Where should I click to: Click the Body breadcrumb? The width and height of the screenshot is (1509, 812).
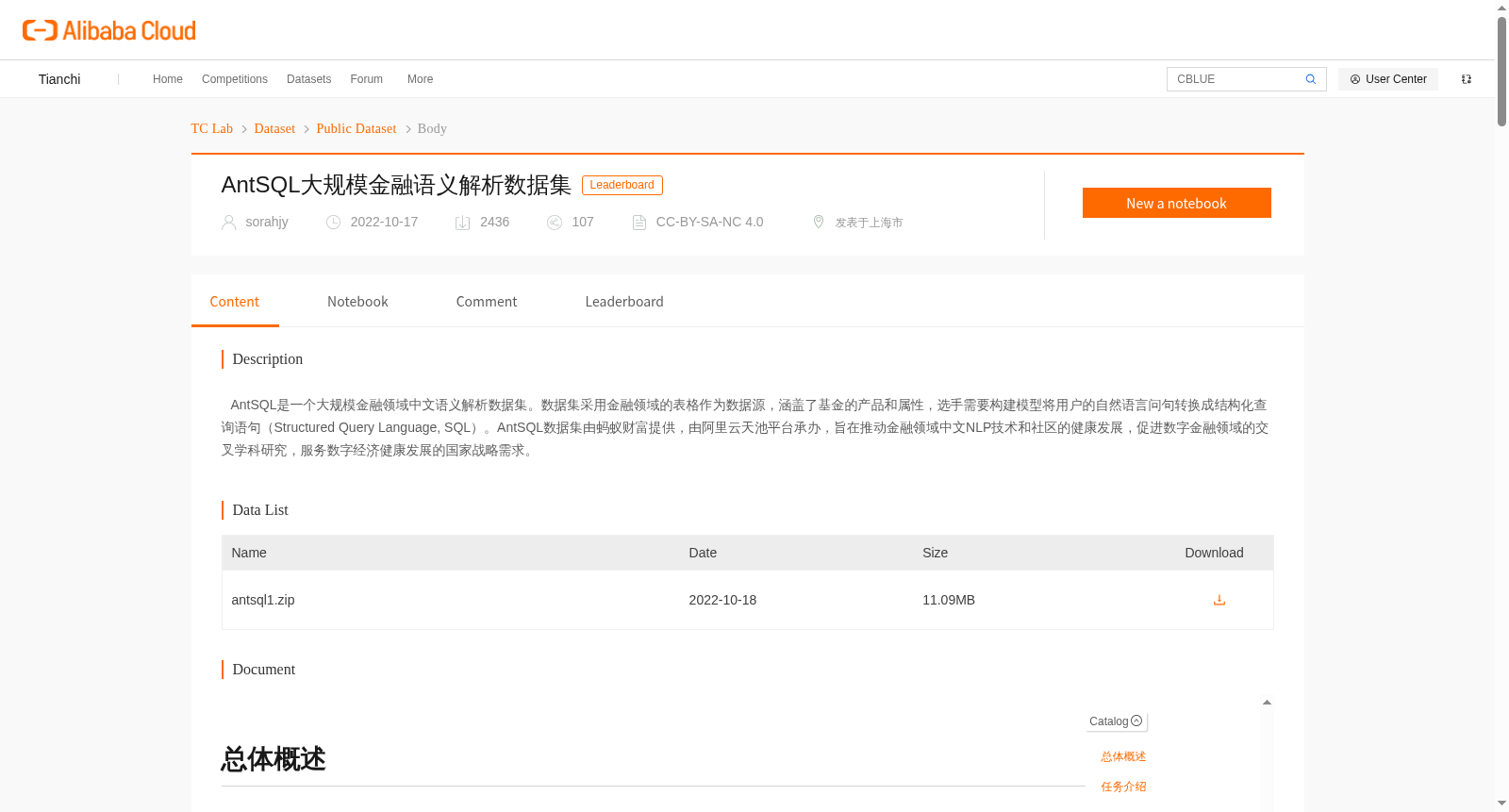[432, 128]
